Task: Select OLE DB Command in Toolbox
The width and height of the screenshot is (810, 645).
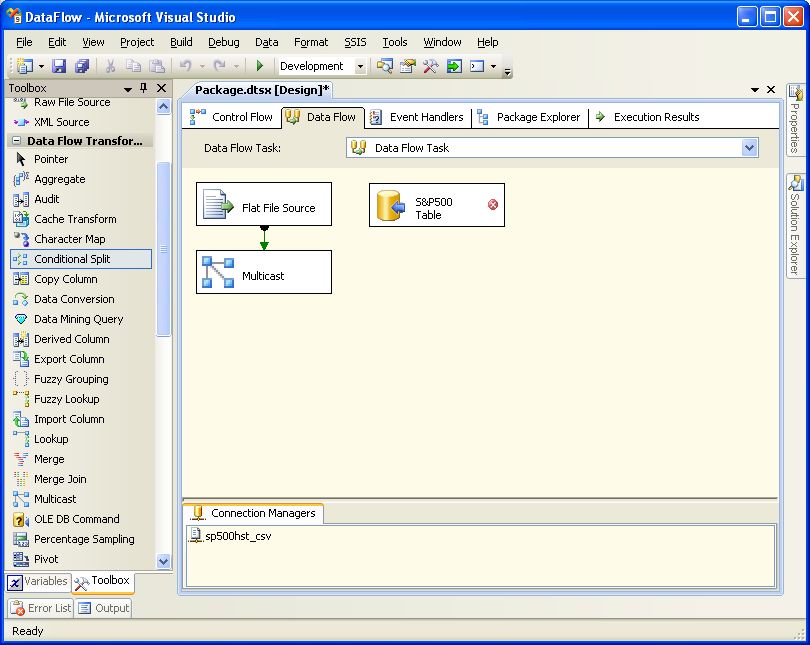Action: tap(81, 519)
